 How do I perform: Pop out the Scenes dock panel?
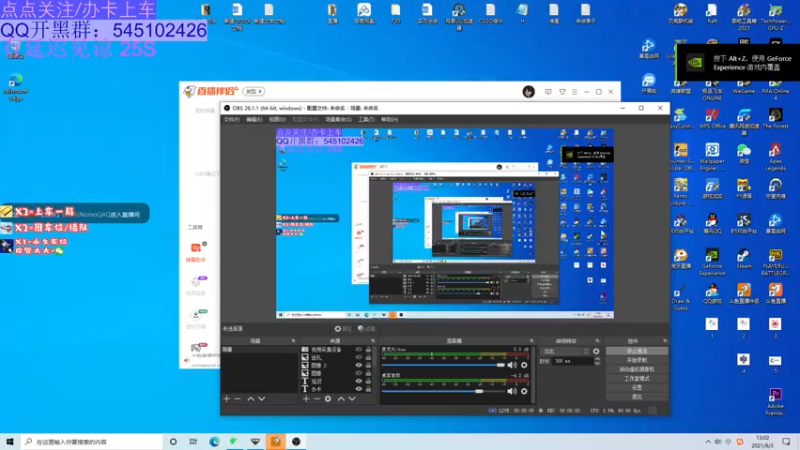[x=293, y=341]
